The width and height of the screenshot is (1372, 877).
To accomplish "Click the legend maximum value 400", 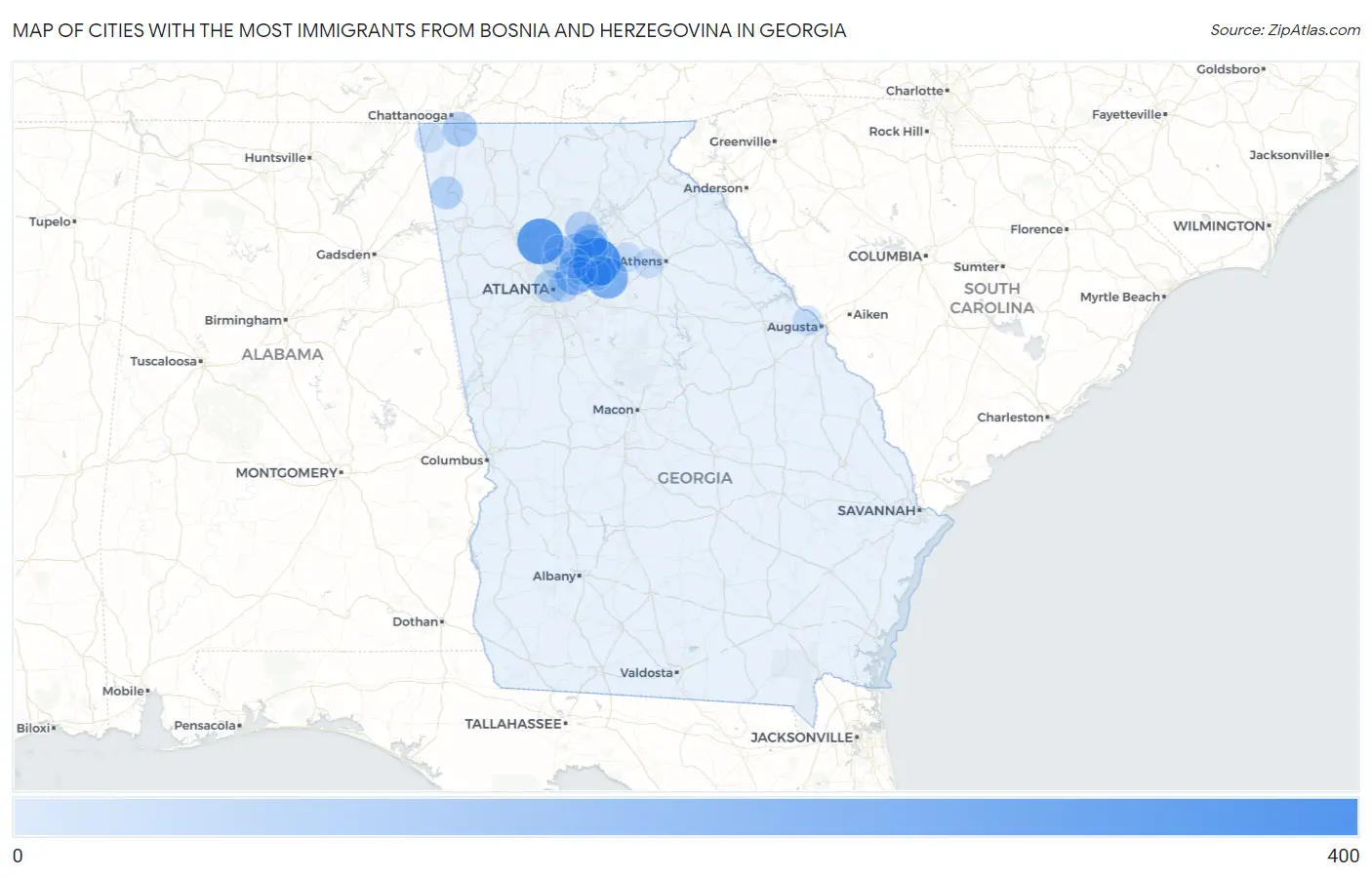I will (1343, 856).
